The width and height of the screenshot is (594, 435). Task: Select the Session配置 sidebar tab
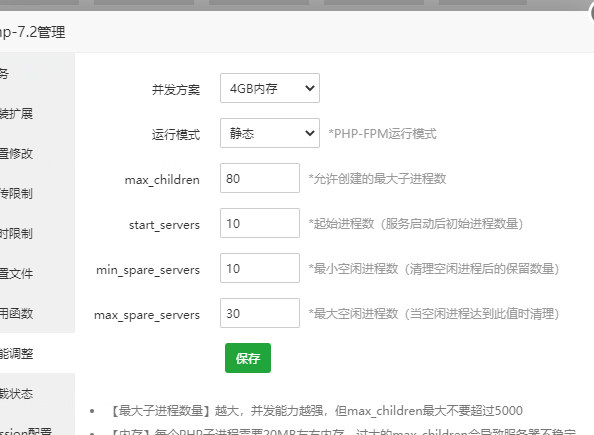point(37,427)
